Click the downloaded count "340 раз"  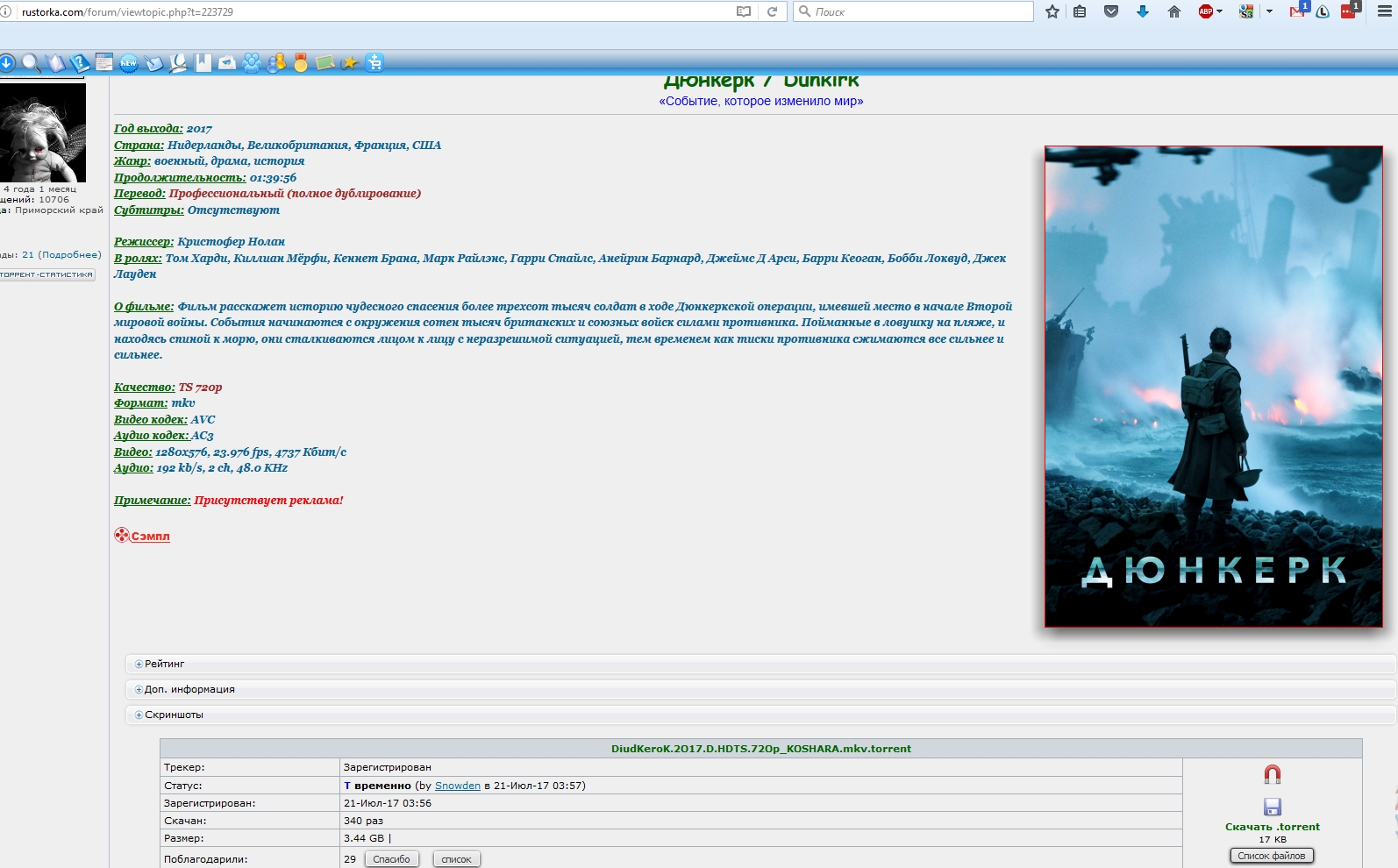point(363,821)
